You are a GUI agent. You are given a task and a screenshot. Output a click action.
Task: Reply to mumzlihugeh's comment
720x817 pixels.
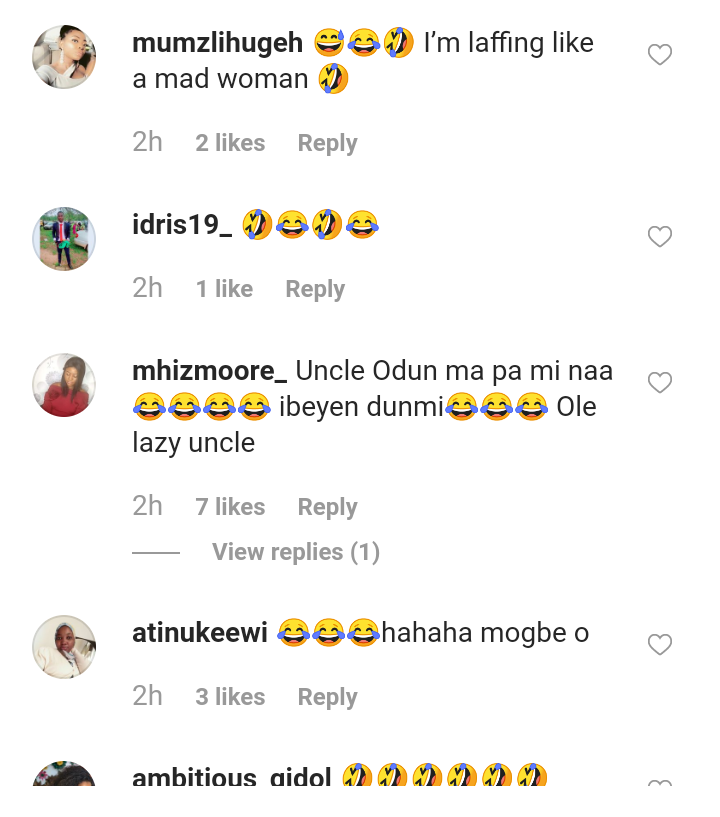(327, 143)
